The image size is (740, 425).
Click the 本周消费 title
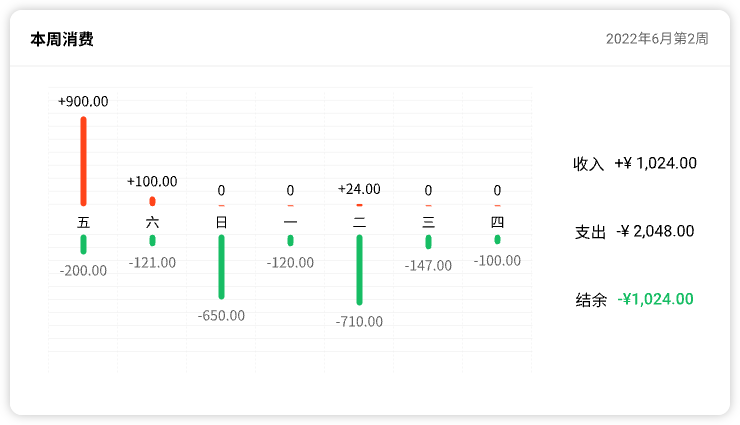(x=62, y=39)
